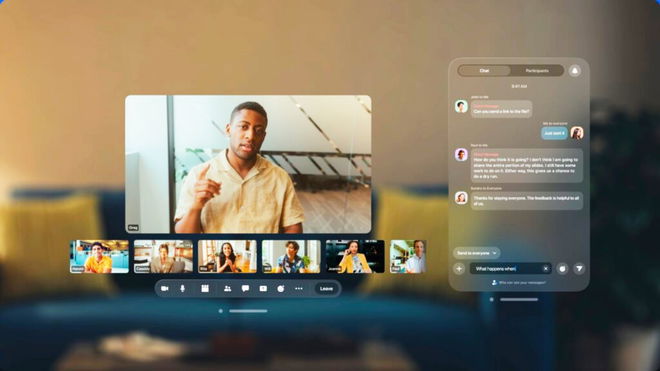Open the 'Send to everyone' dropdown

pyautogui.click(x=476, y=253)
